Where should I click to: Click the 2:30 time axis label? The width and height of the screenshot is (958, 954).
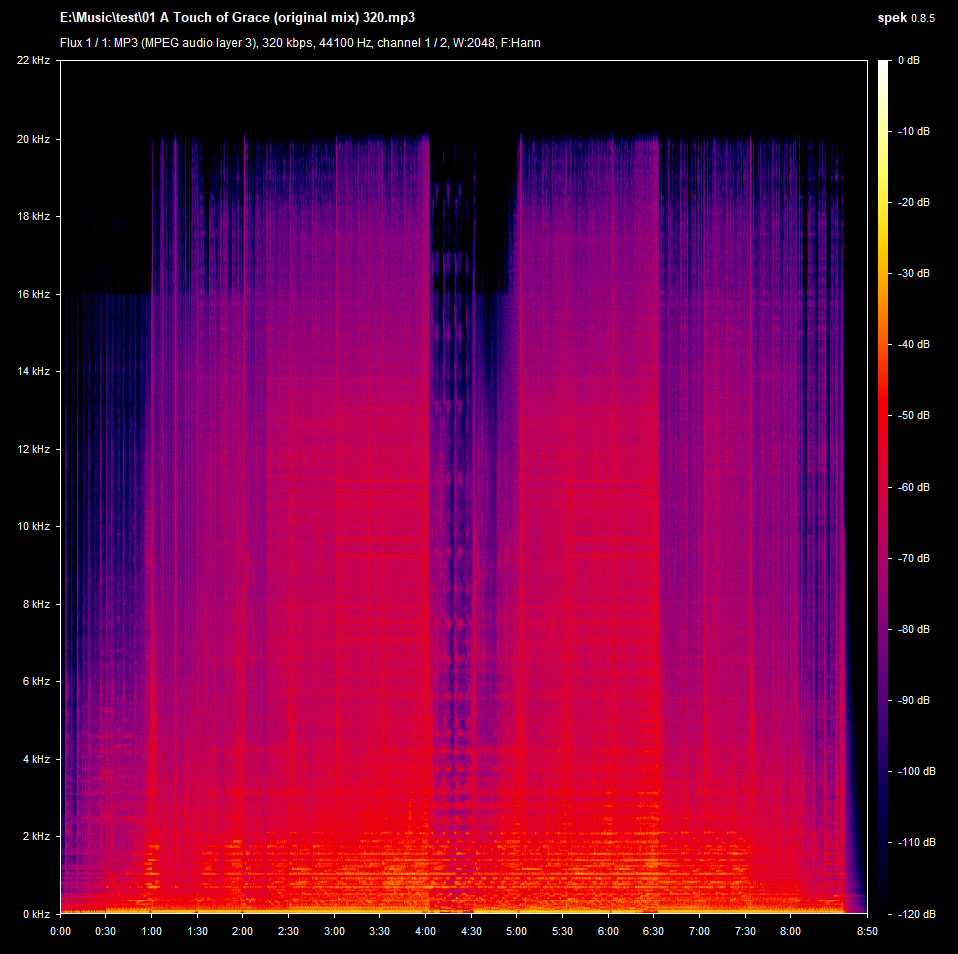tap(288, 931)
